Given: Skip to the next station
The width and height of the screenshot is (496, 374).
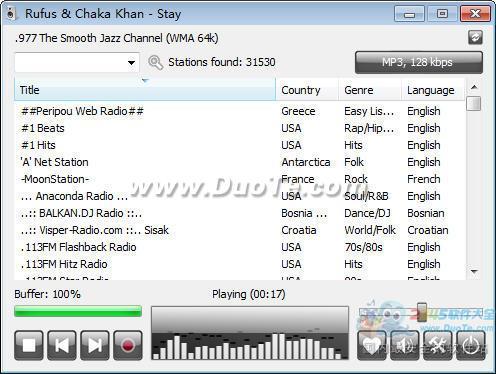Looking at the screenshot, I should tap(95, 345).
